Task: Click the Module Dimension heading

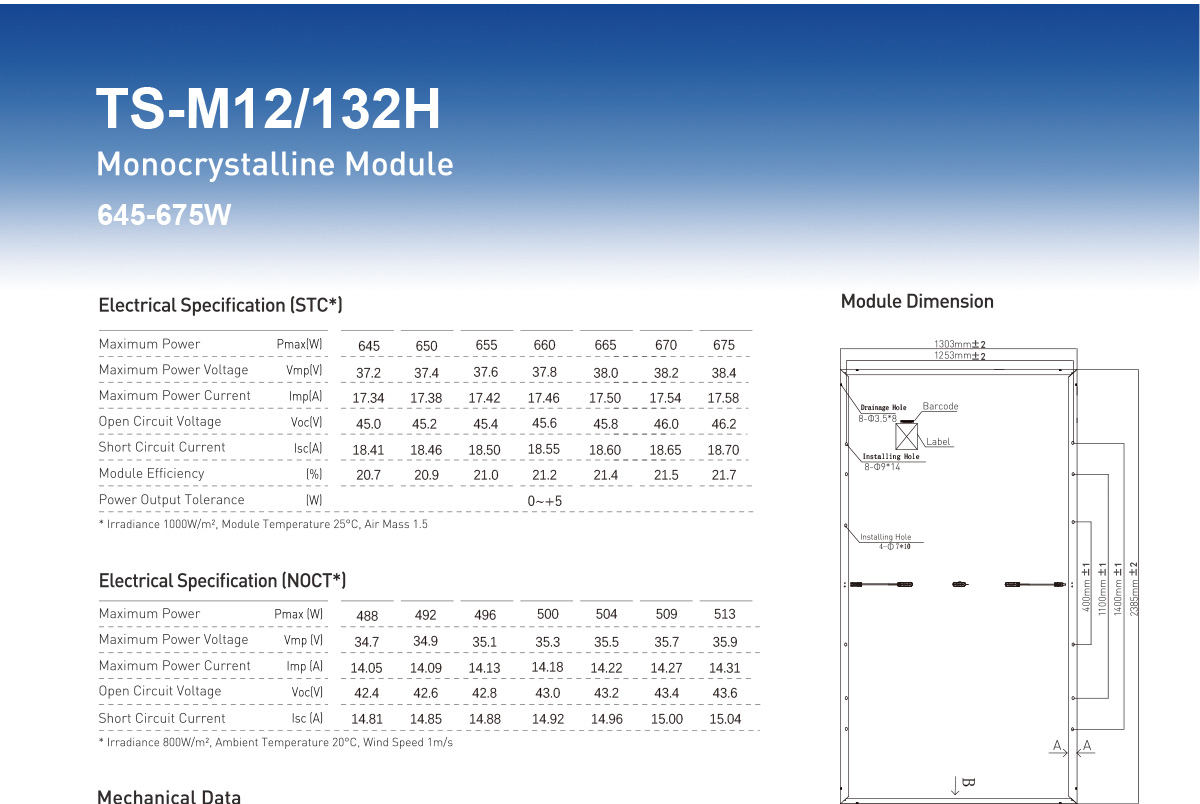Action: [917, 301]
